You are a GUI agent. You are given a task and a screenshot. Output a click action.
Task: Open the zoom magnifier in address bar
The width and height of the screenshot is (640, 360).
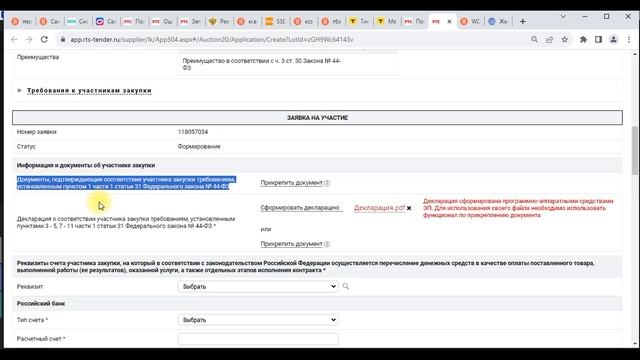pyautogui.click(x=534, y=40)
